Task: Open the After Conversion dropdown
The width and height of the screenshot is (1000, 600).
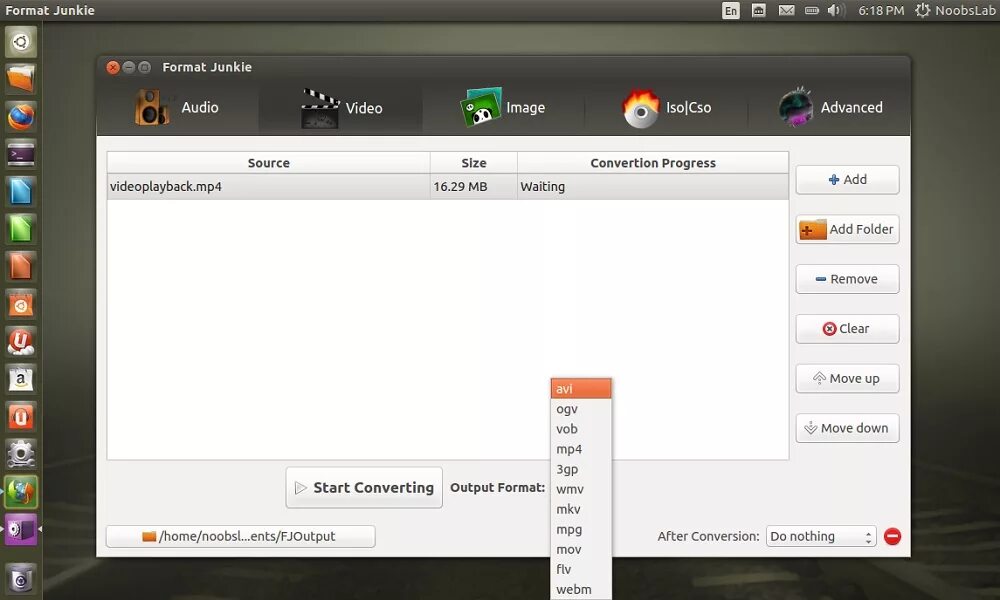Action: click(821, 537)
